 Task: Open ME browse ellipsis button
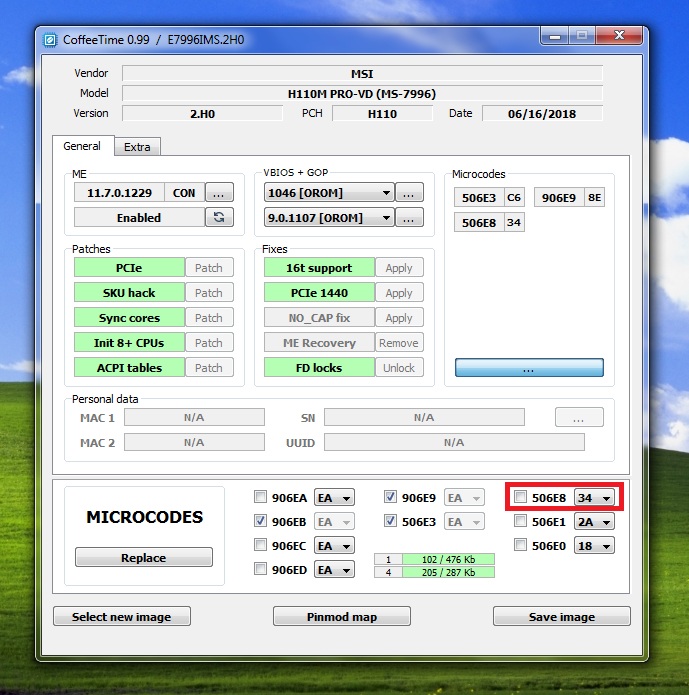pos(219,193)
